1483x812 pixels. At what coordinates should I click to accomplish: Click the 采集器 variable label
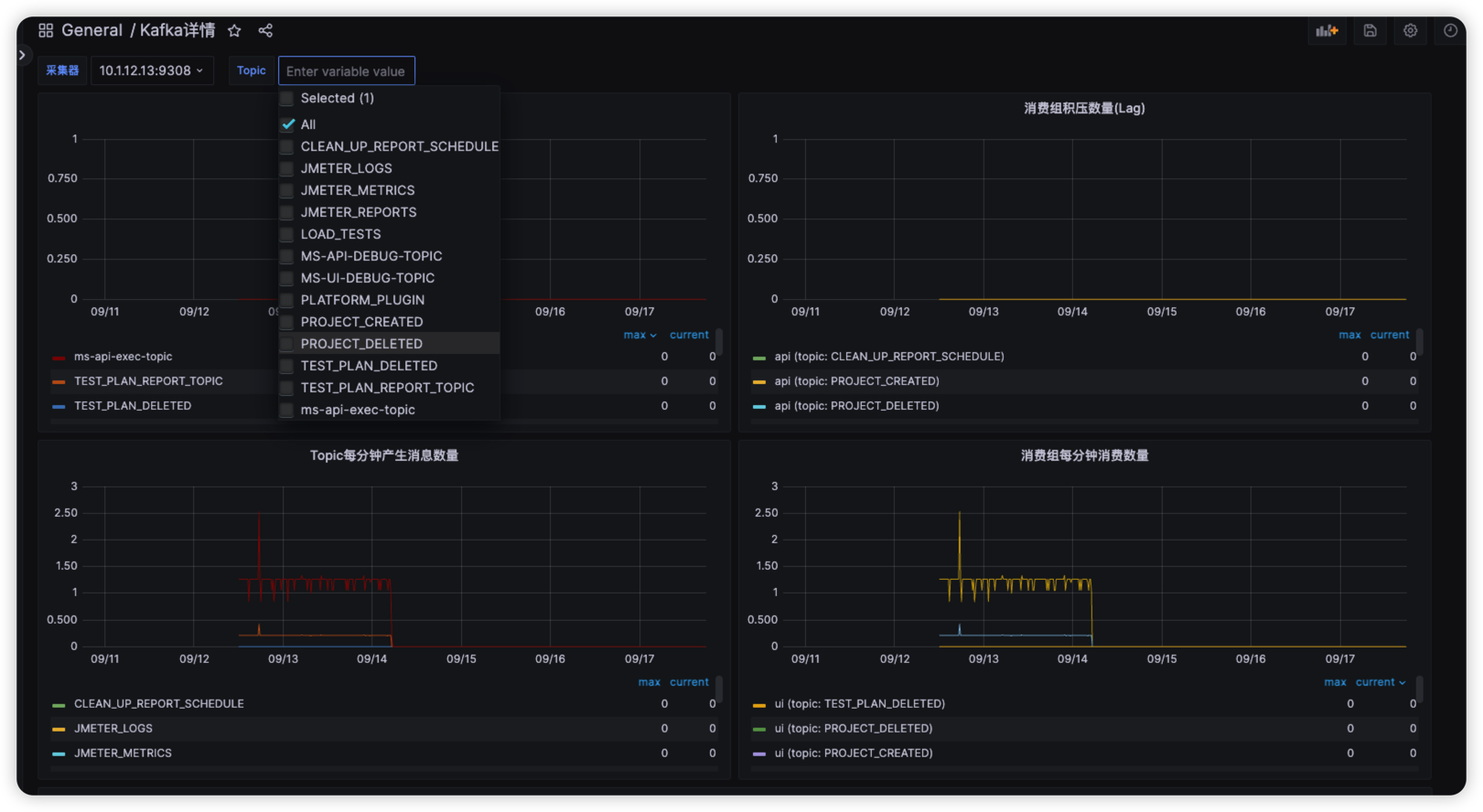click(x=62, y=70)
